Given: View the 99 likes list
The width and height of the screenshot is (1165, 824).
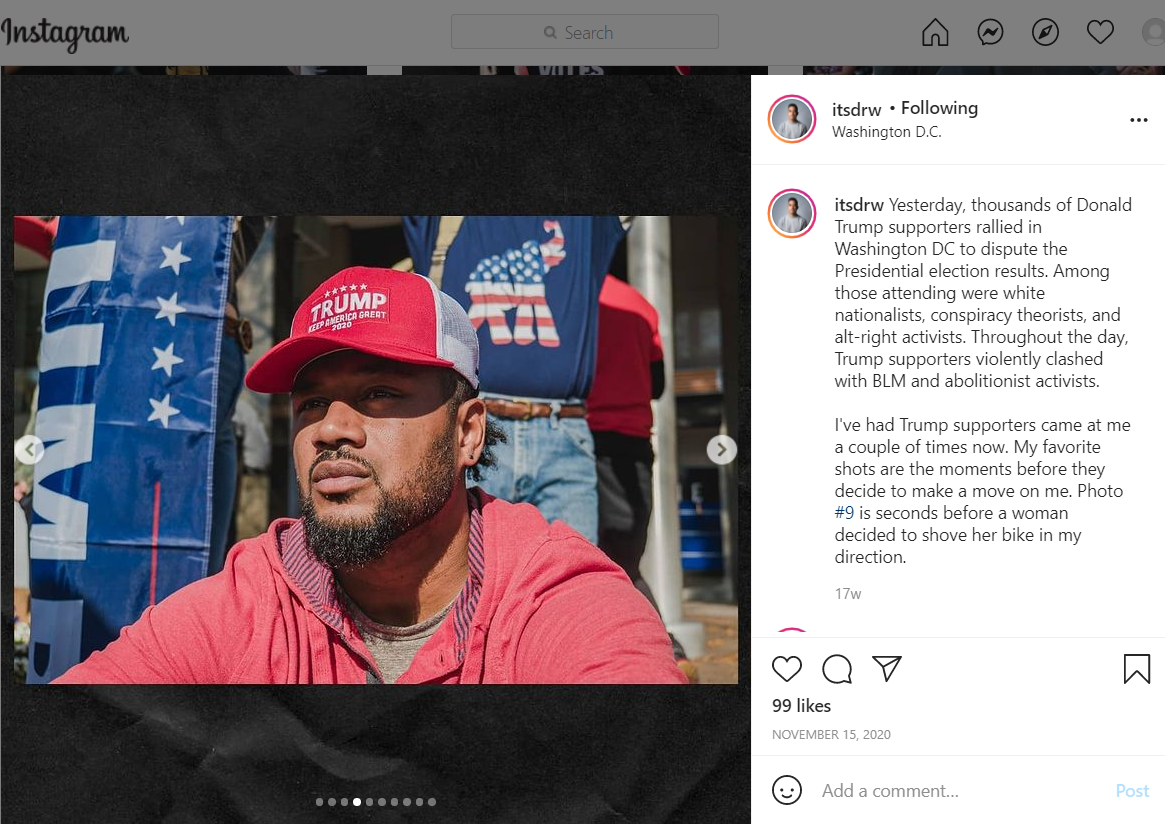Looking at the screenshot, I should 801,706.
